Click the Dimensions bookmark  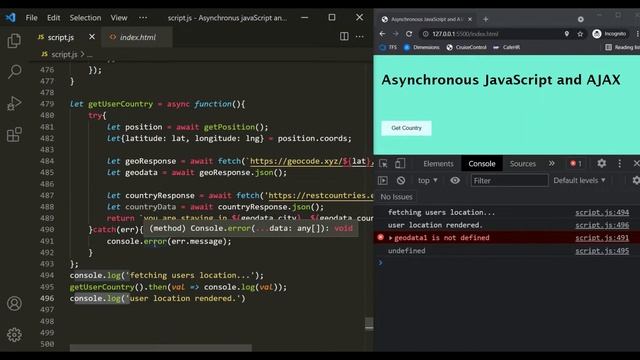click(421, 47)
